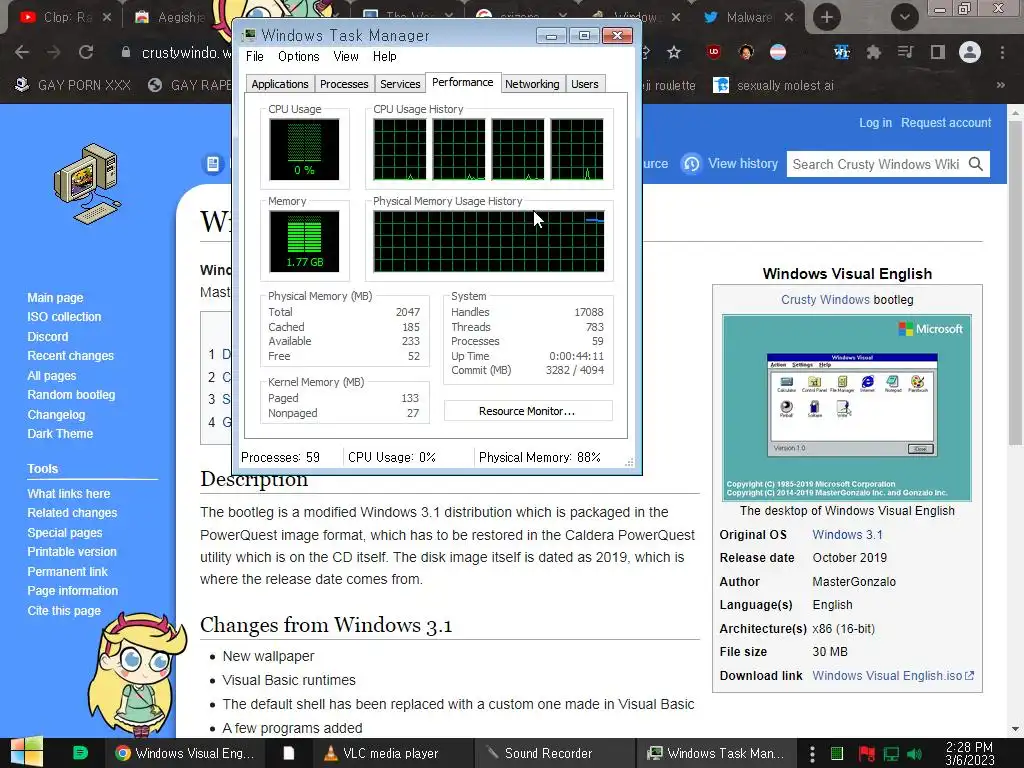This screenshot has width=1024, height=768.
Task: Click the Search Crusty Windows Wiki field
Action: (876, 164)
